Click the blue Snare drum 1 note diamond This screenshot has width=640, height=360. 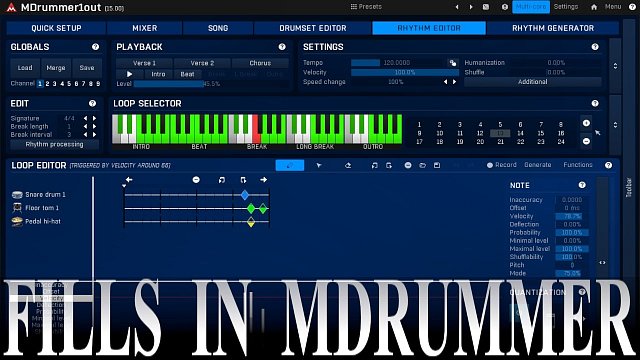click(x=244, y=195)
